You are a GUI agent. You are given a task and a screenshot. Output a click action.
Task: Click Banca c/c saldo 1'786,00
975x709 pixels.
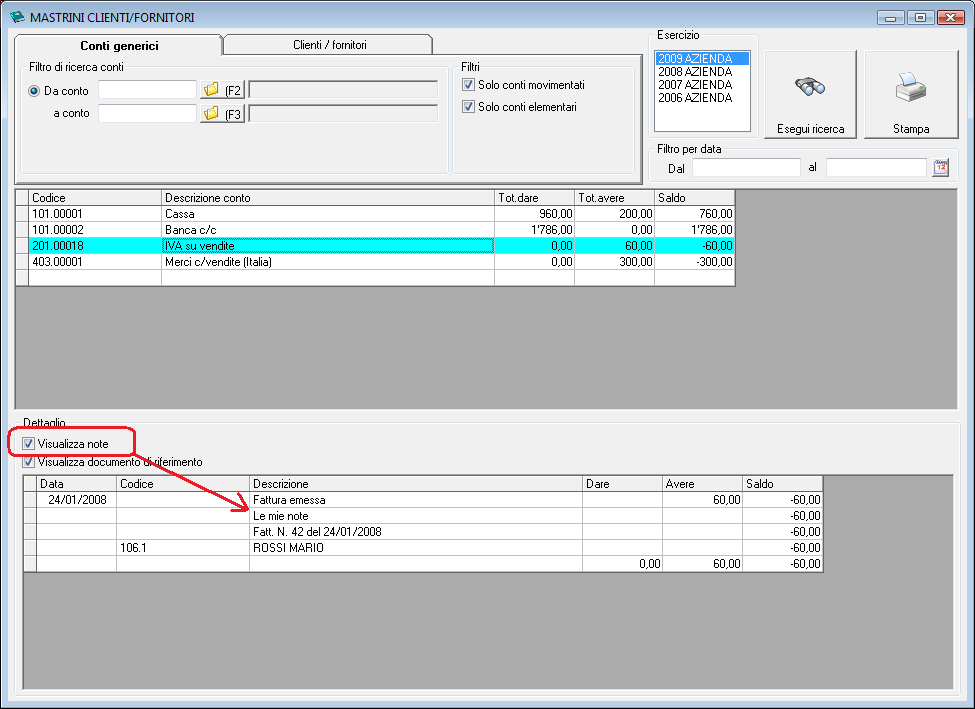pyautogui.click(x=695, y=230)
